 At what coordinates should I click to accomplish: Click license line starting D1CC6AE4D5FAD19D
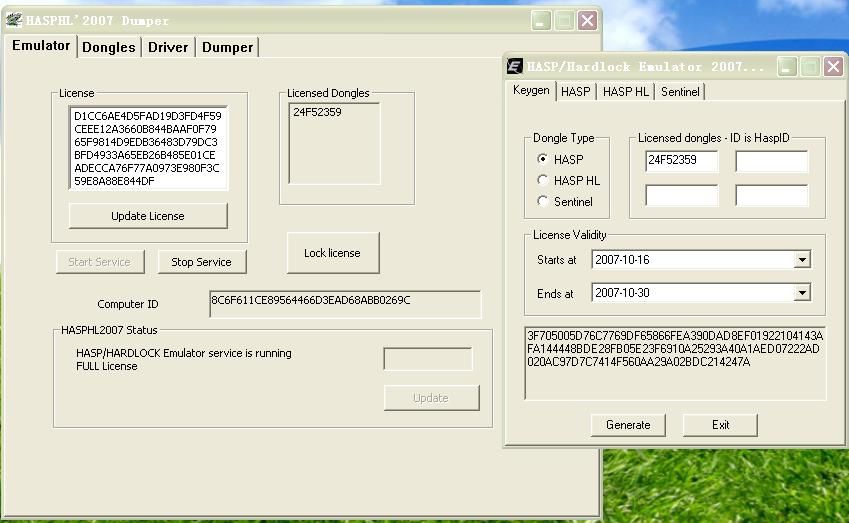click(x=148, y=116)
